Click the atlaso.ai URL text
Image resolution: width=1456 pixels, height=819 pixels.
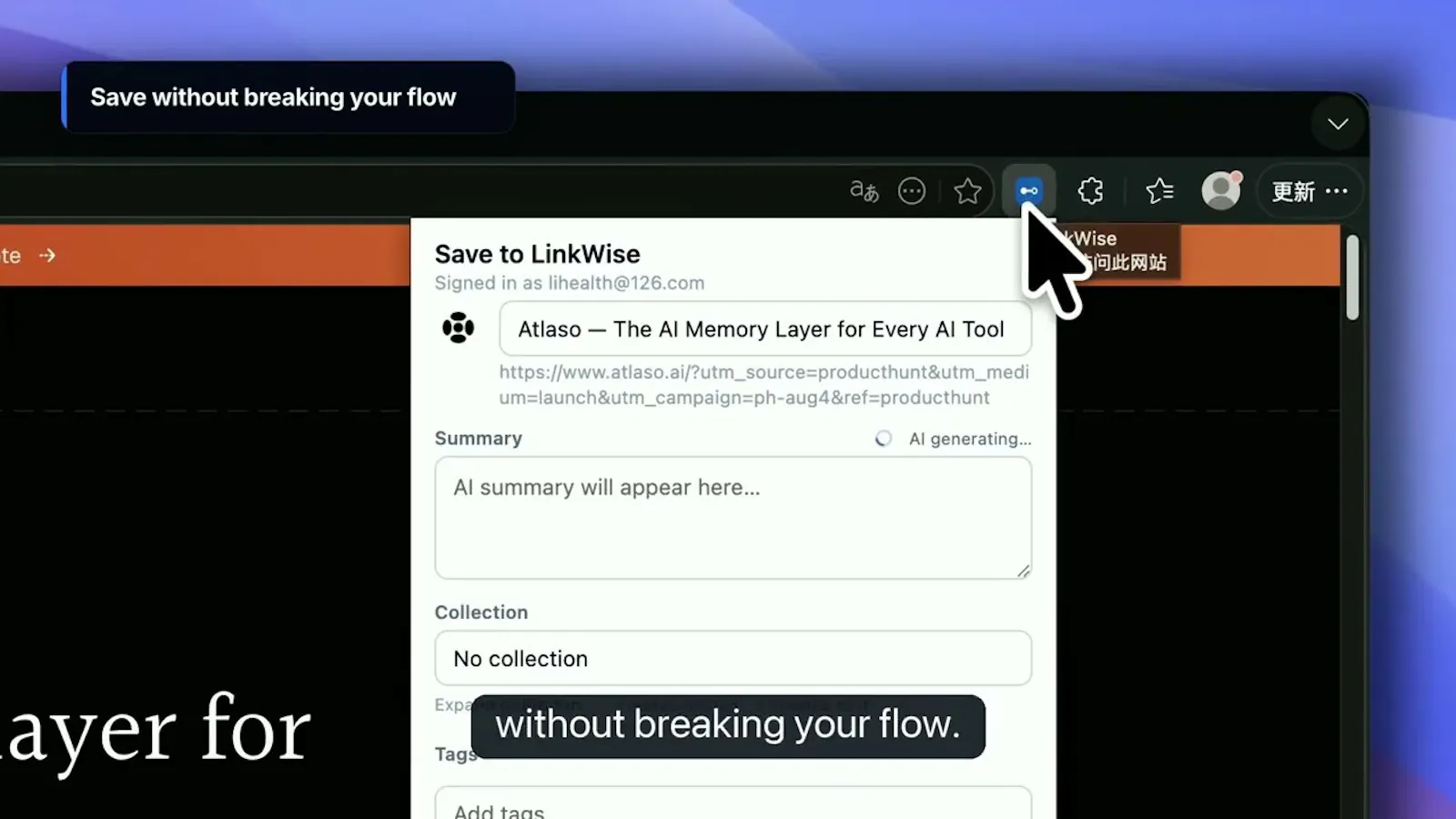tap(764, 385)
